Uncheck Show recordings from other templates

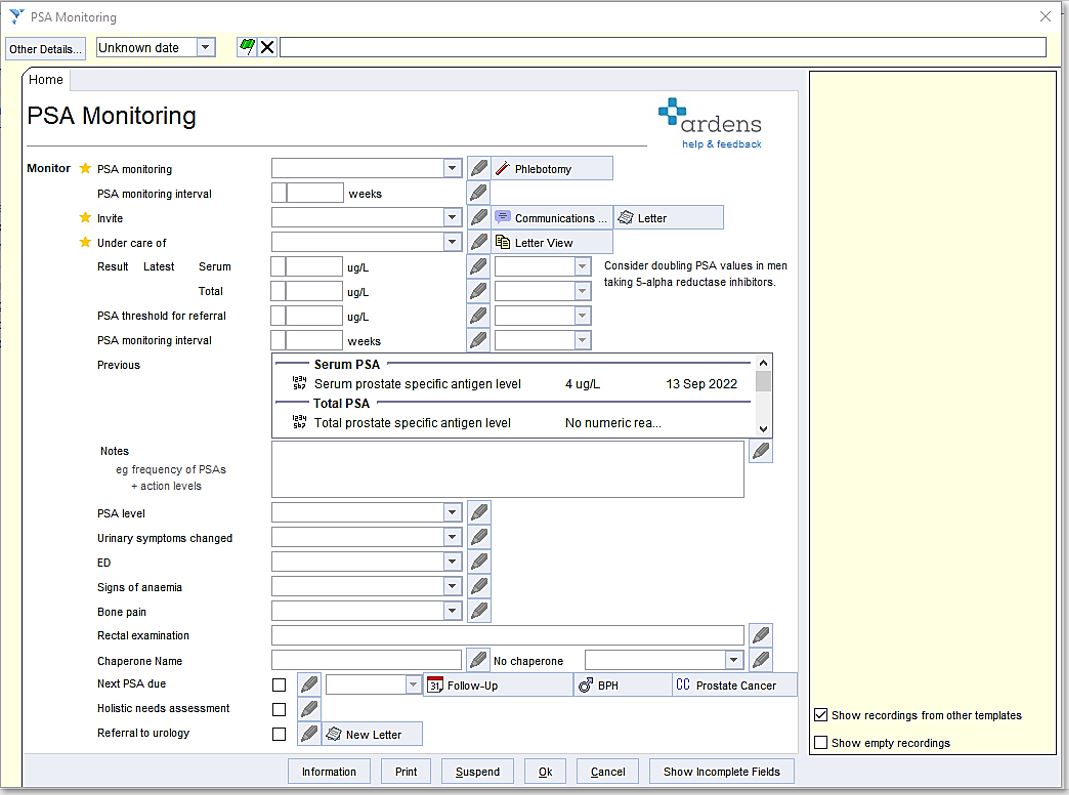(821, 715)
